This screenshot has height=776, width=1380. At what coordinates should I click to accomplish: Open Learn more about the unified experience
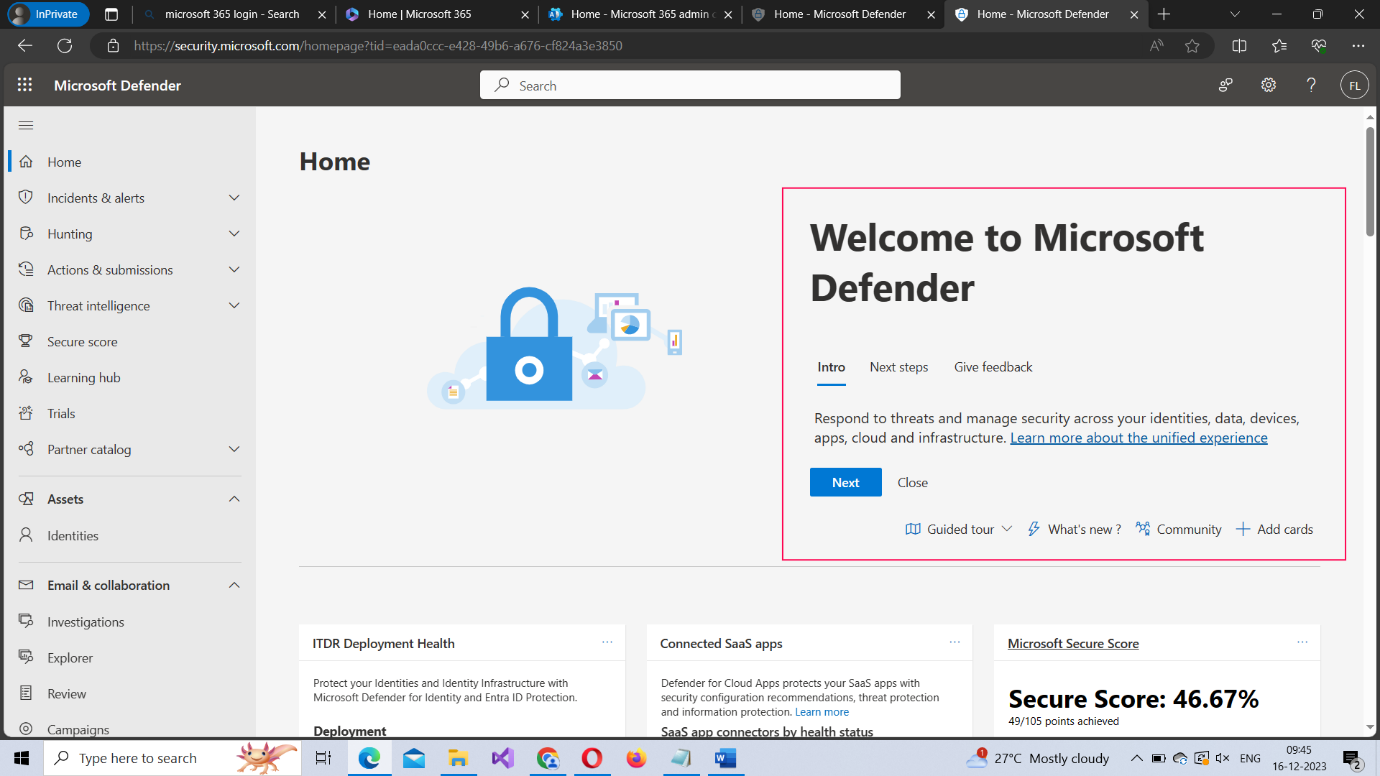click(1139, 438)
